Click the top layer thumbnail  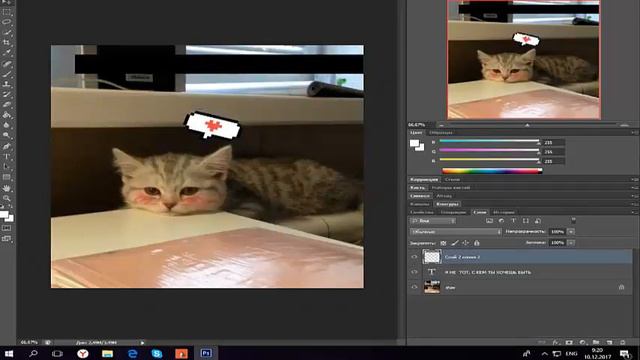pyautogui.click(x=432, y=257)
